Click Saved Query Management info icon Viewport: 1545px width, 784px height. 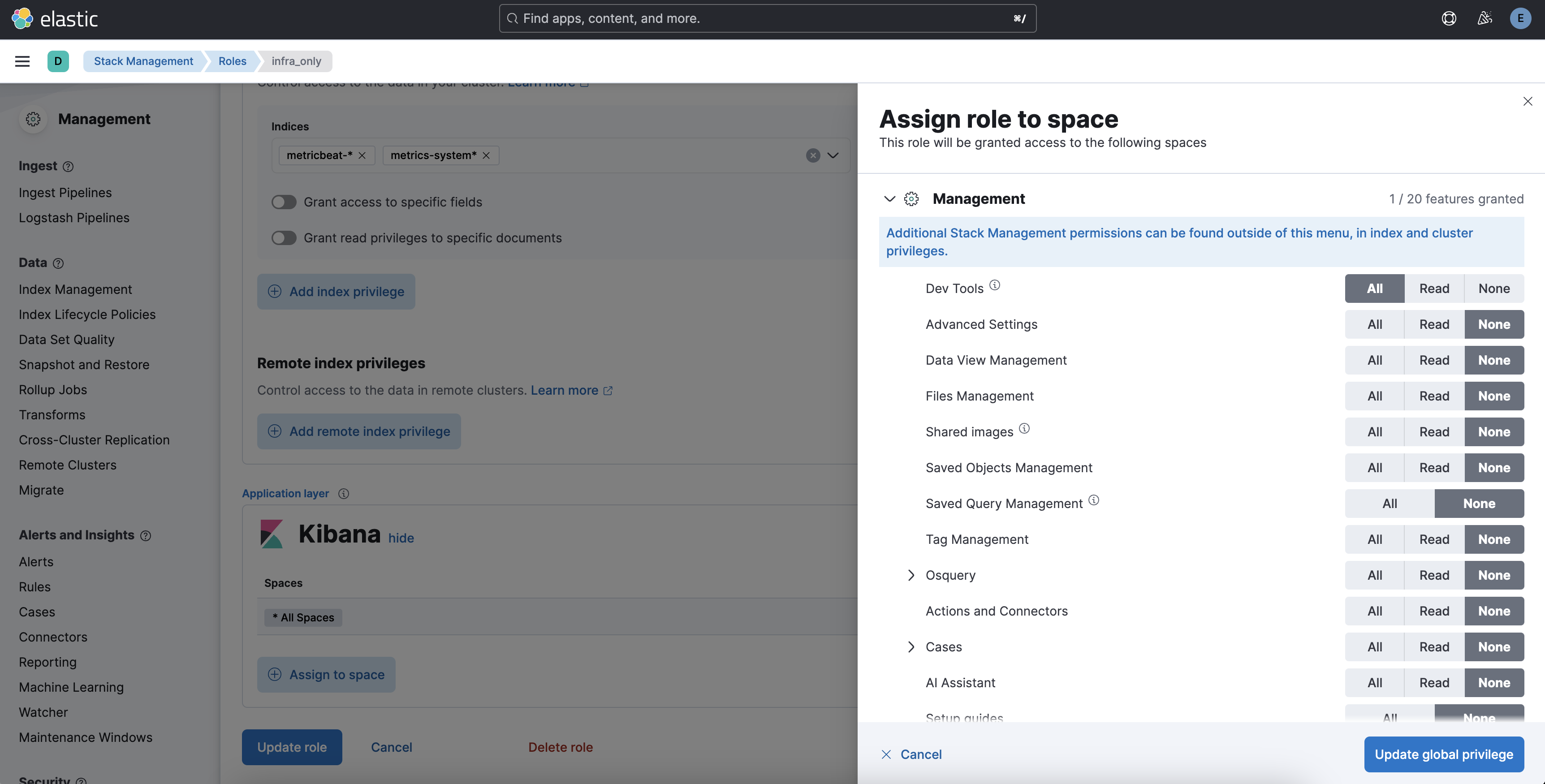1093,500
